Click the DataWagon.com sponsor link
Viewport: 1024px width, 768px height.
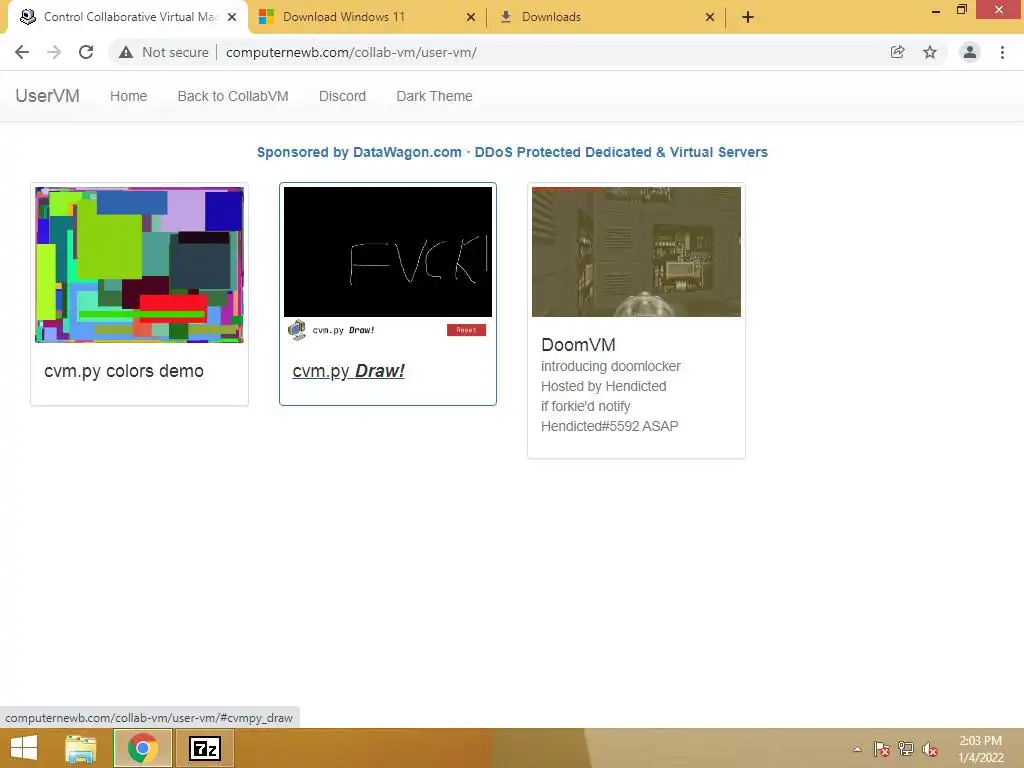pos(512,152)
